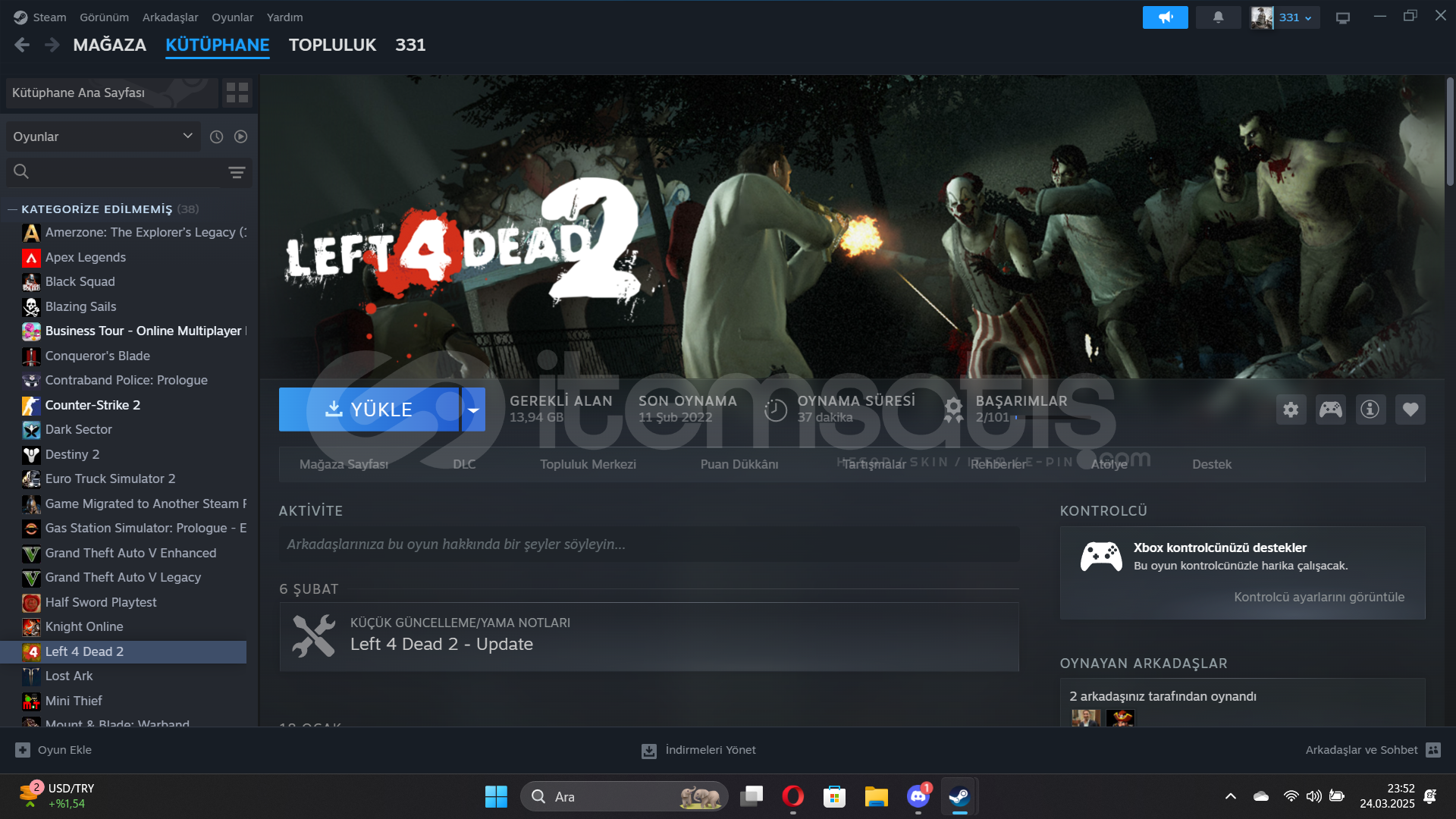Viewport: 1456px width, 819px height.
Task: Click the main page vertical scrollbar
Action: pyautogui.click(x=1449, y=133)
